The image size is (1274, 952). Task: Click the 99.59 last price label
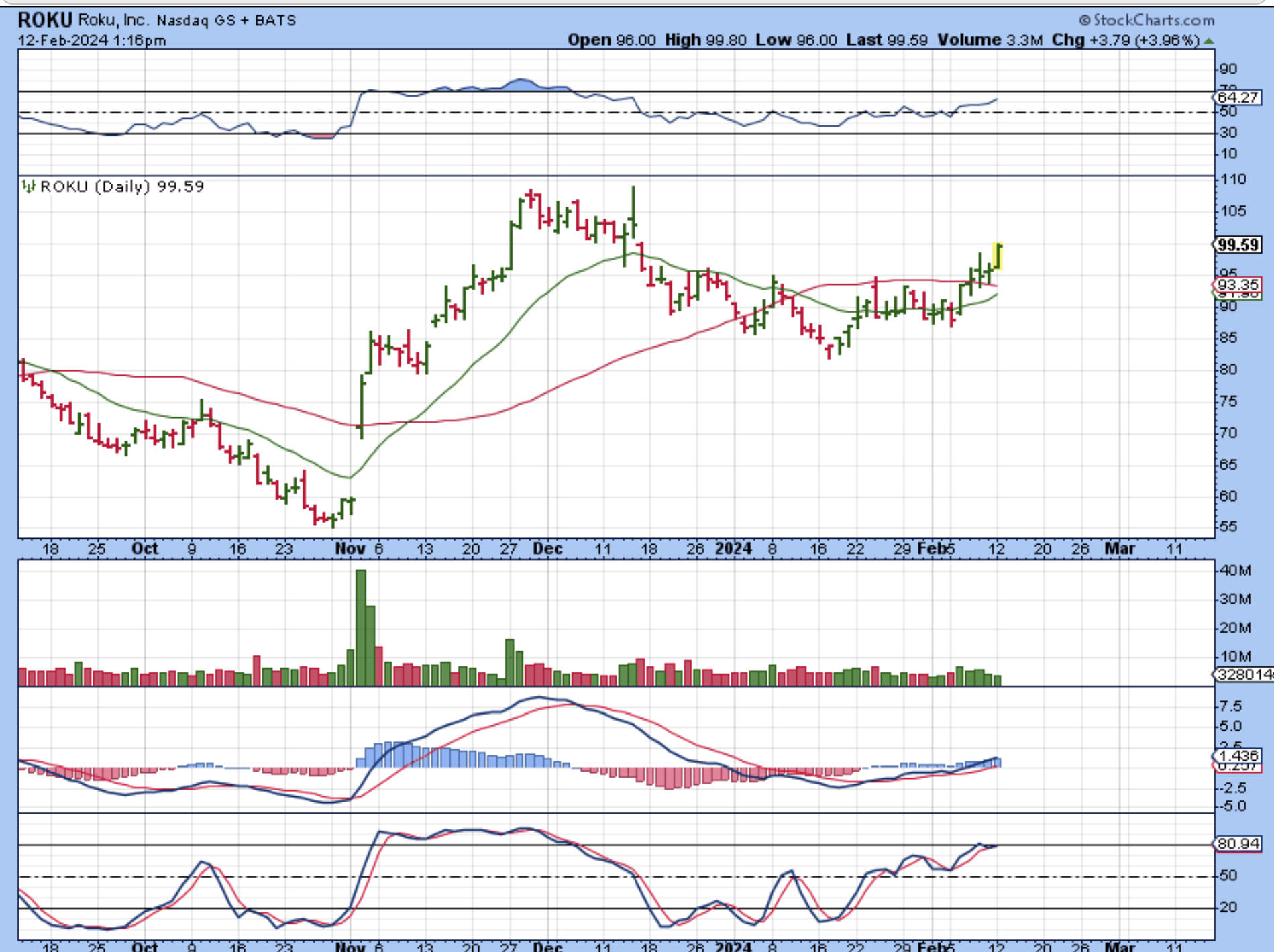[1238, 245]
